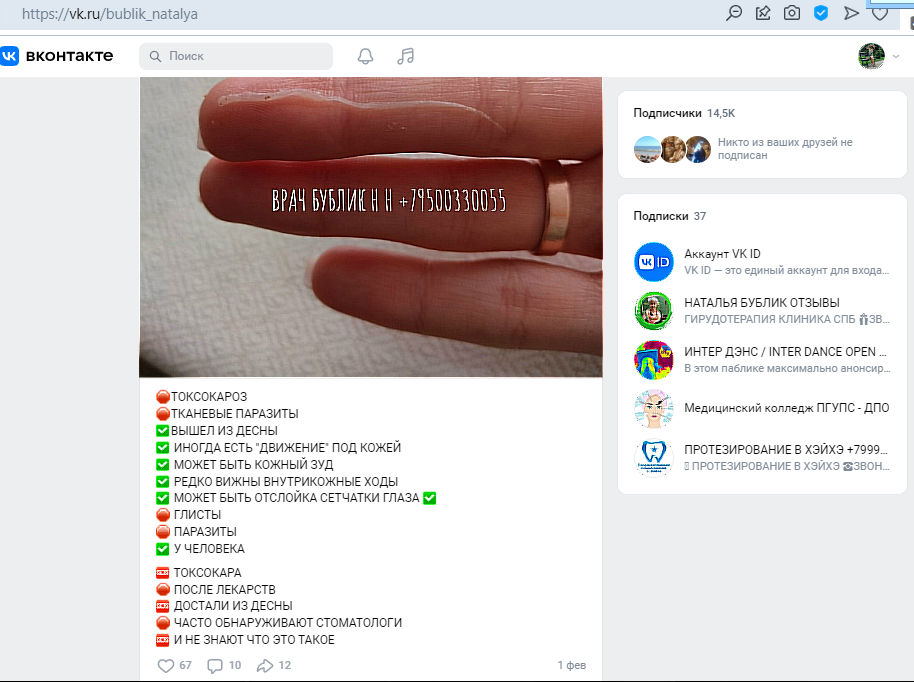Open the НАТАЛЬЯ БУБЛИК ОТЗЫВЫ community

762,303
